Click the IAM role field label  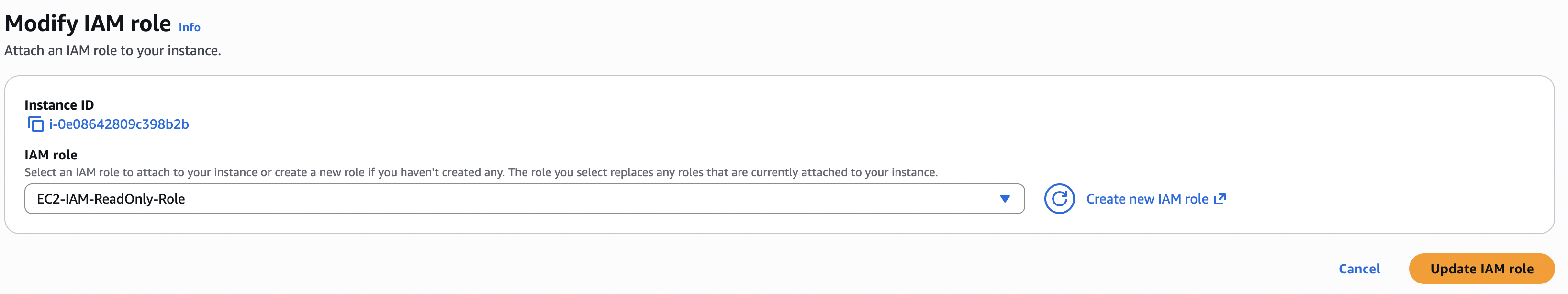pyautogui.click(x=51, y=155)
